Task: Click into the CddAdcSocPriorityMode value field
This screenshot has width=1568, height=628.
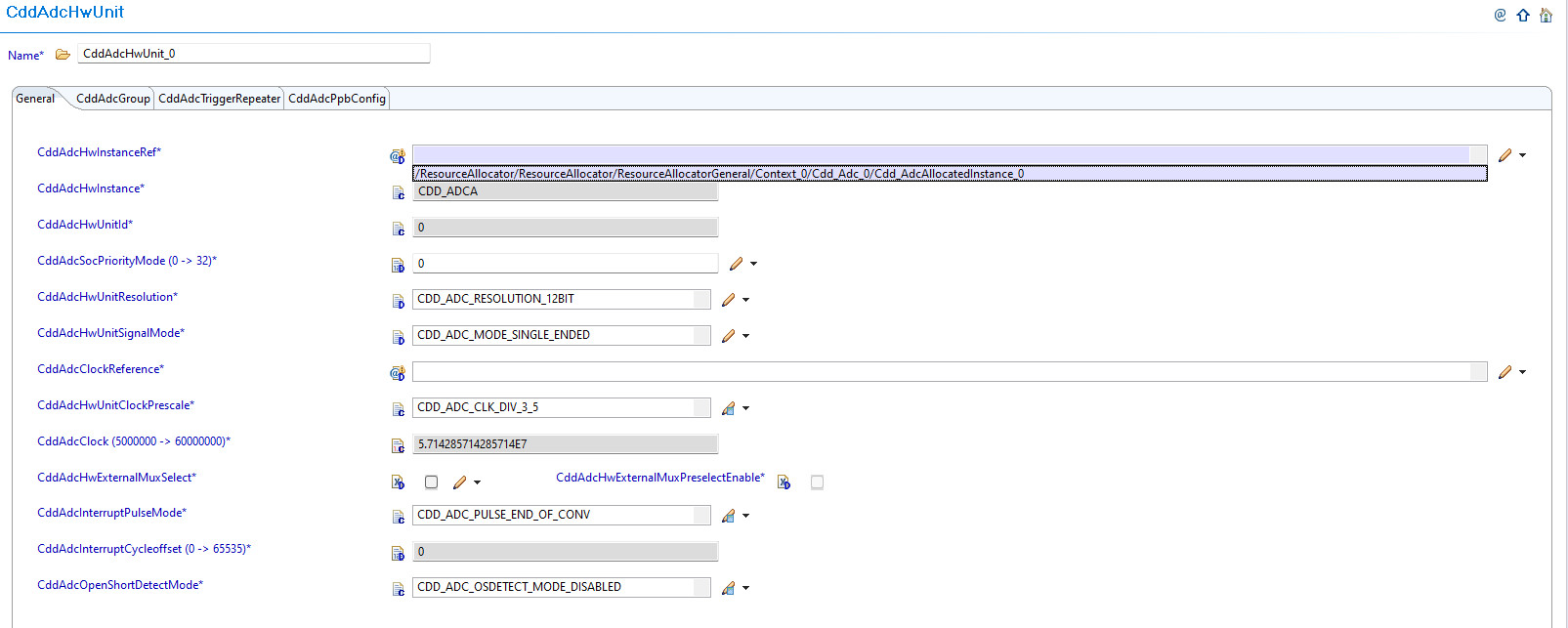Action: [x=565, y=264]
